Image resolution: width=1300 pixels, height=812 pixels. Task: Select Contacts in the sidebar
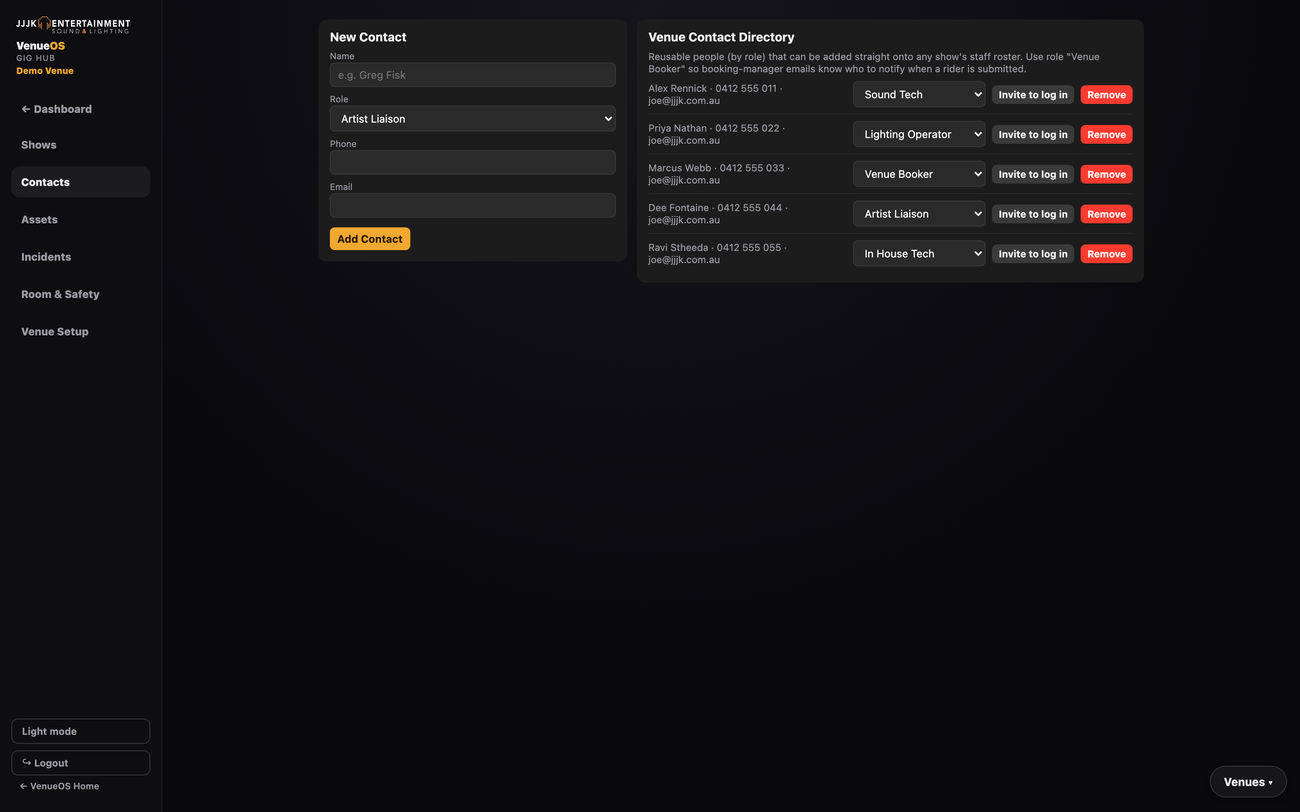point(81,182)
